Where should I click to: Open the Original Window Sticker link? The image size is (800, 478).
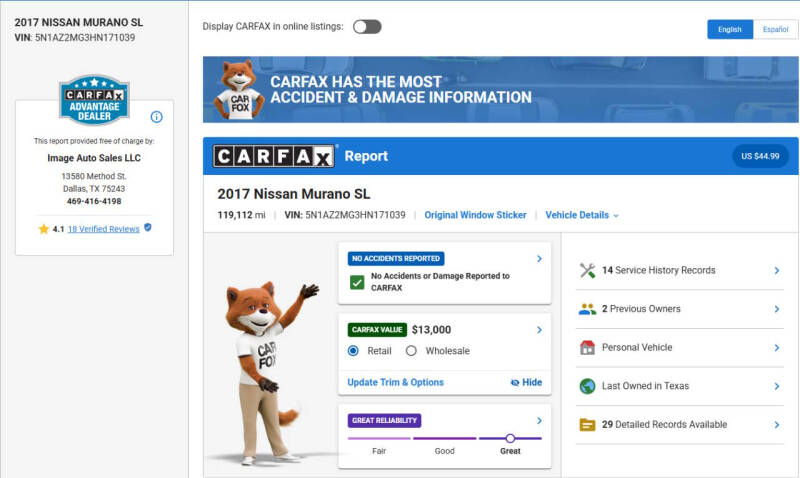tap(476, 215)
